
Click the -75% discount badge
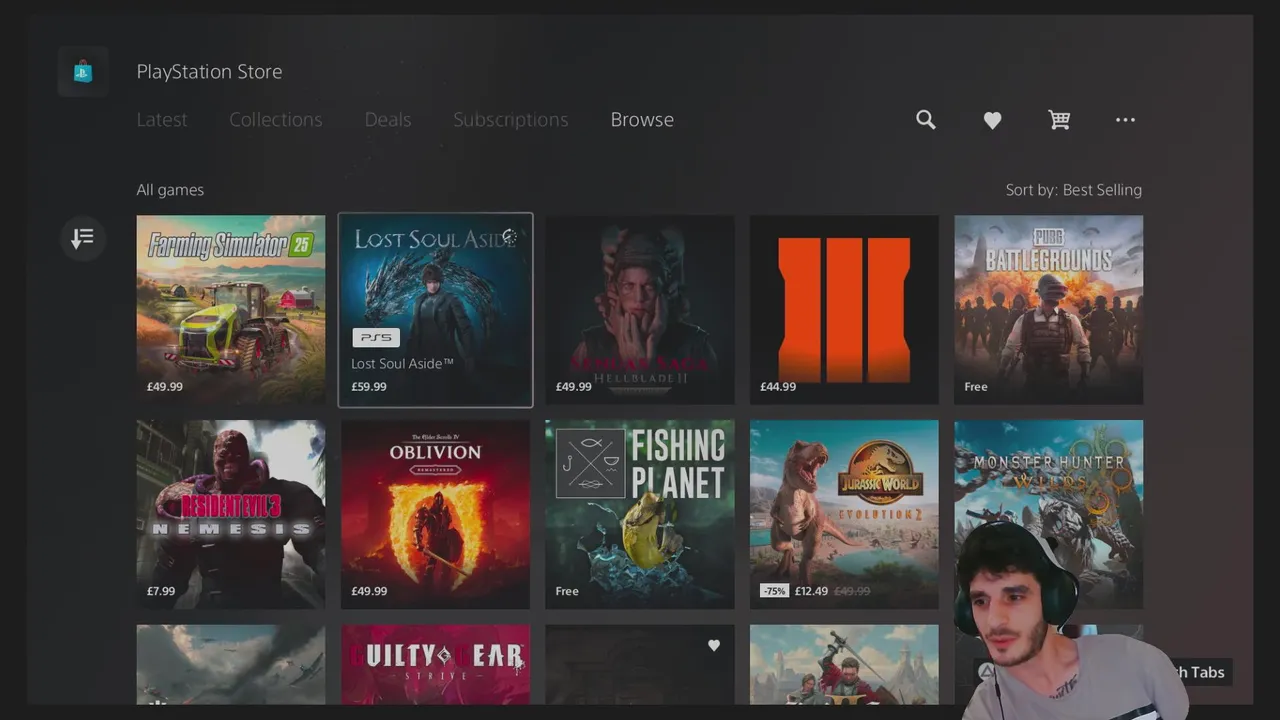[x=774, y=591]
